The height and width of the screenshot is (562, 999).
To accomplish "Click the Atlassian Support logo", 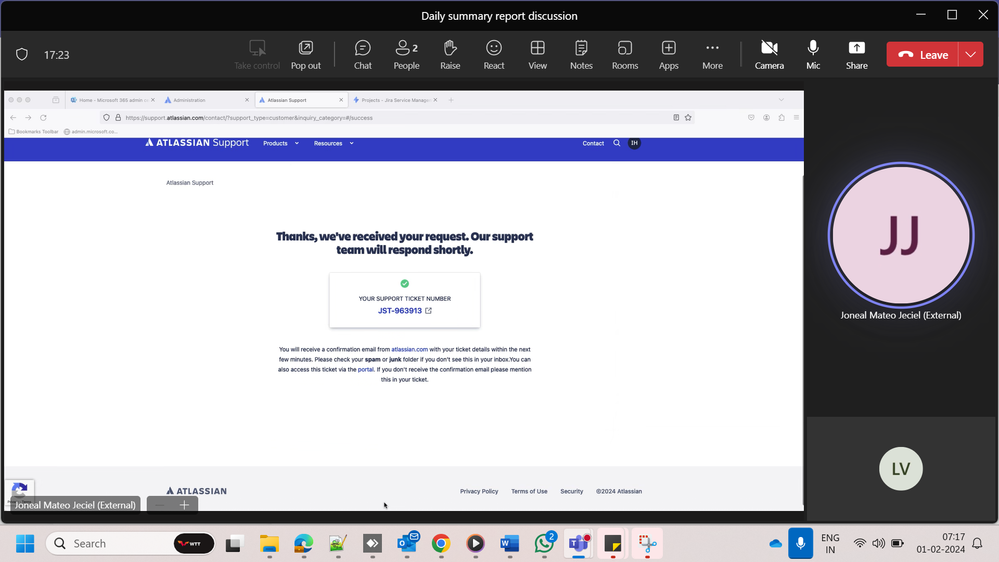I will 197,143.
